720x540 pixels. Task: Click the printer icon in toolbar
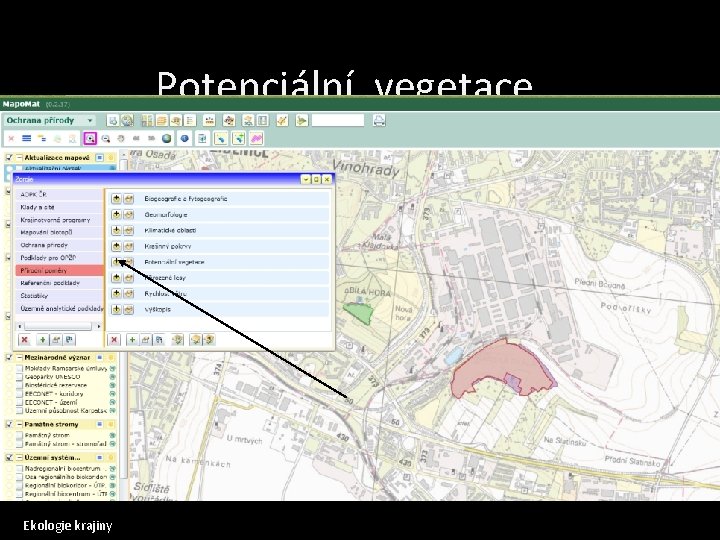[x=379, y=120]
